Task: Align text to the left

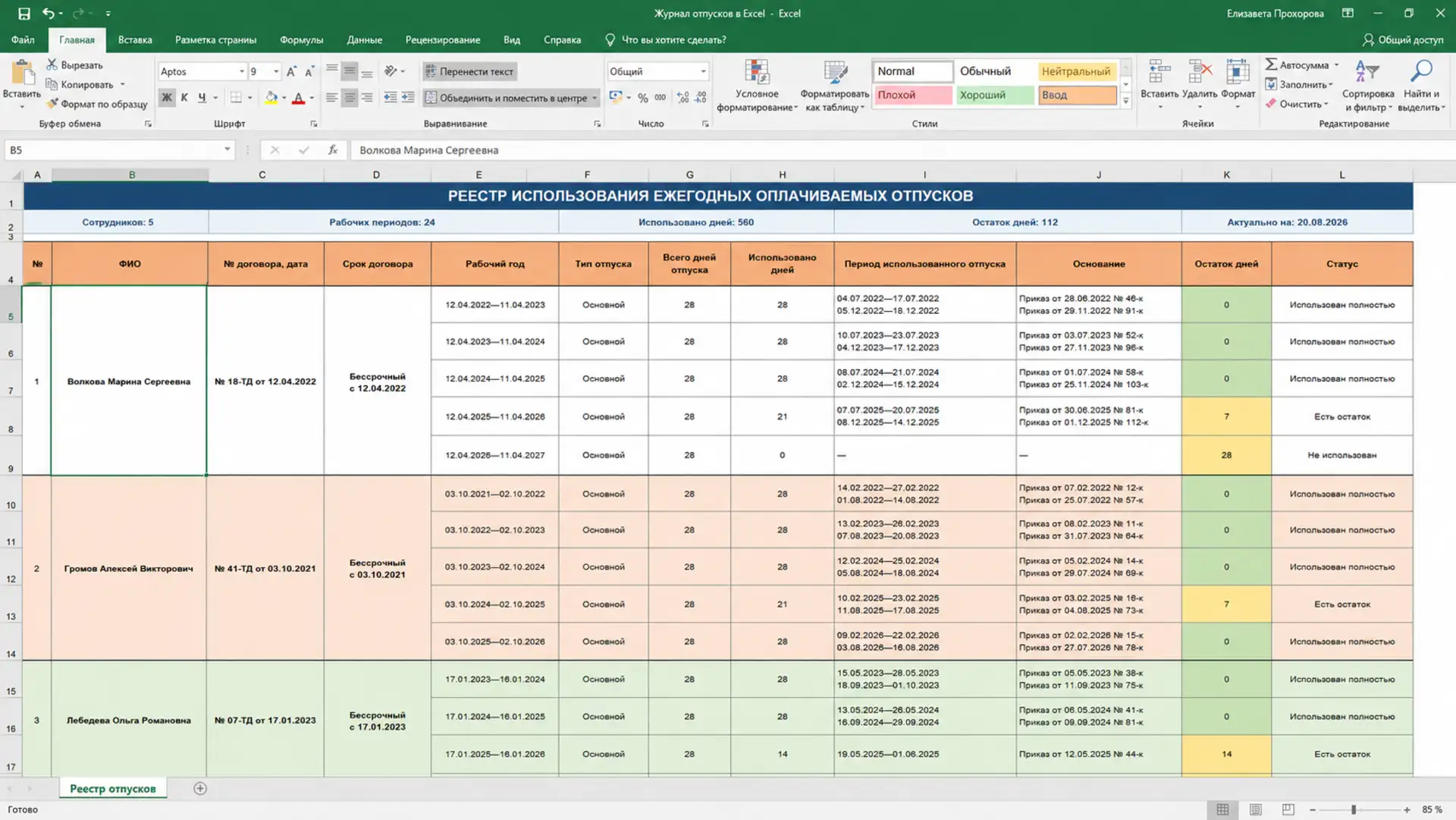Action: [331, 97]
